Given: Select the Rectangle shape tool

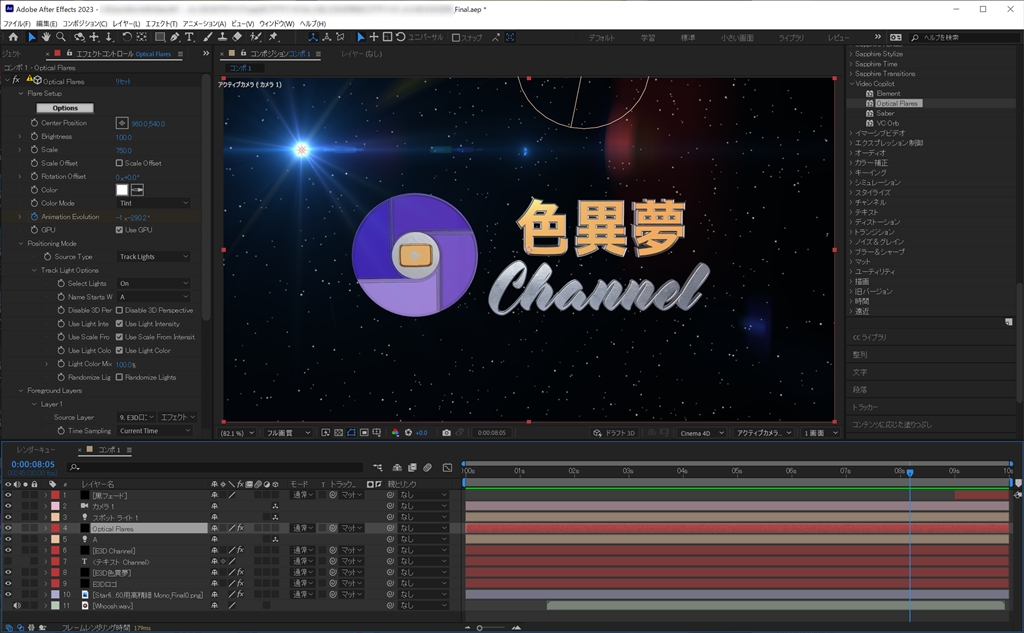Looking at the screenshot, I should click(x=159, y=37).
